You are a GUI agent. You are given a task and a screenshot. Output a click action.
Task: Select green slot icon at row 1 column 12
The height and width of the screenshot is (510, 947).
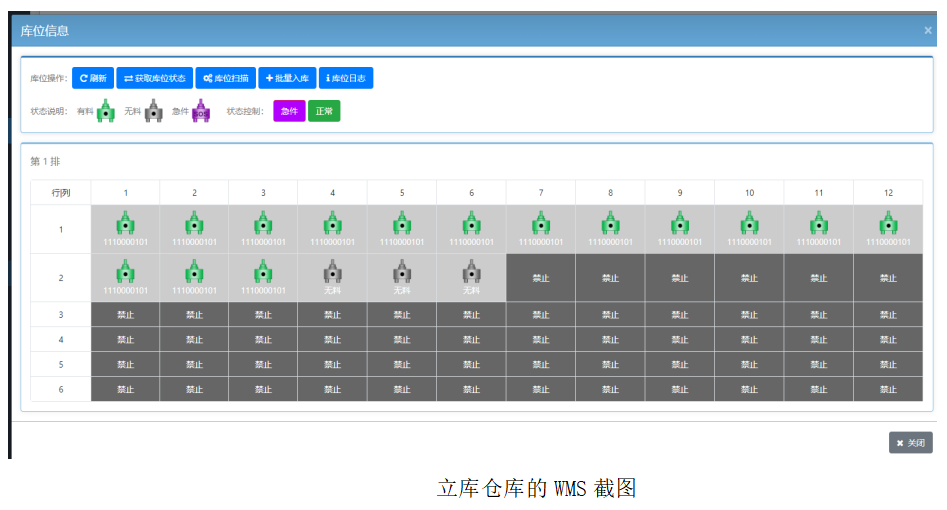887,223
